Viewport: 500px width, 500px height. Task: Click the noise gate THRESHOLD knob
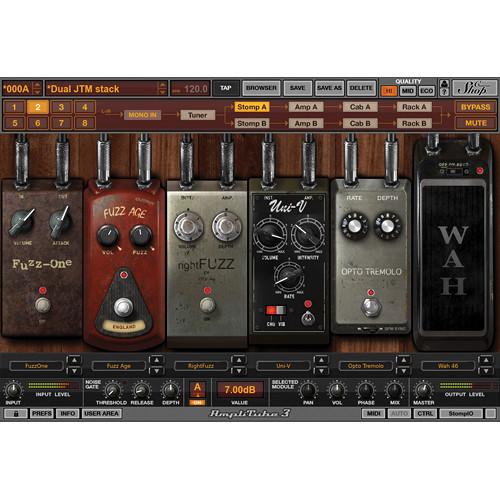113,390
